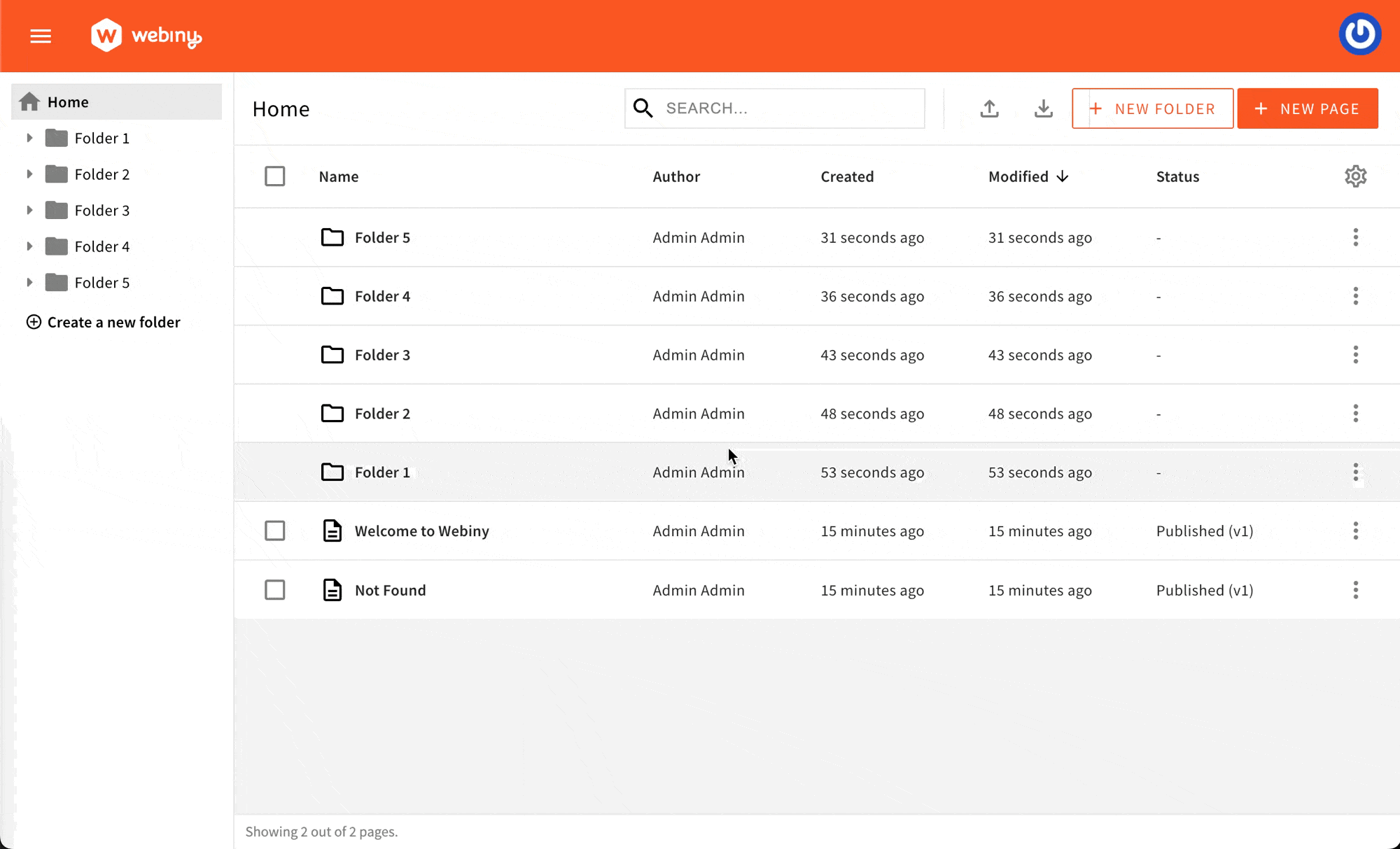The height and width of the screenshot is (849, 1400).
Task: Expand Folder 5 in the sidebar
Action: [x=29, y=282]
